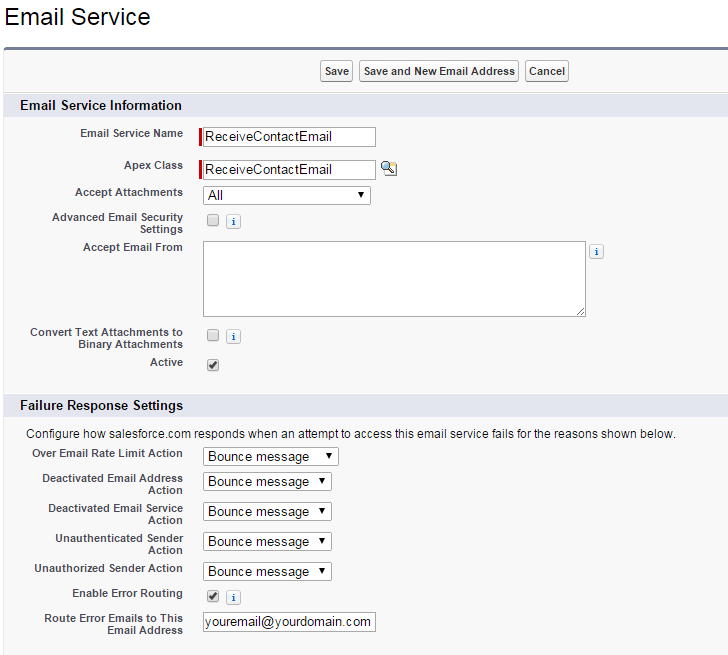This screenshot has height=655, width=728.
Task: Click the Save button
Action: tap(337, 71)
